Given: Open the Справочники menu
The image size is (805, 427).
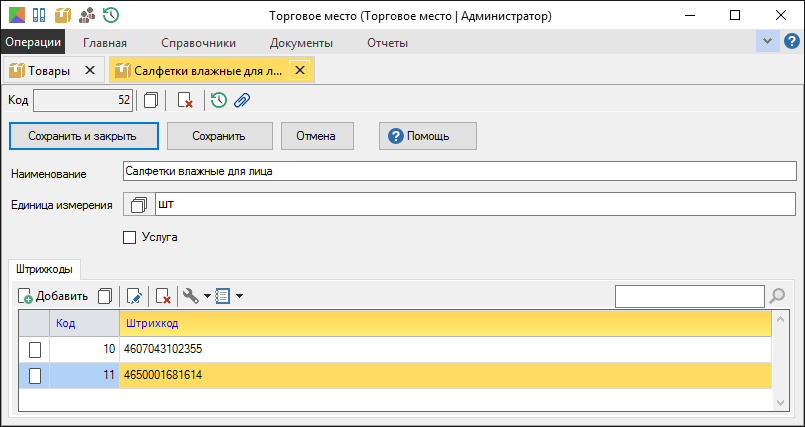Looking at the screenshot, I should click(x=199, y=43).
